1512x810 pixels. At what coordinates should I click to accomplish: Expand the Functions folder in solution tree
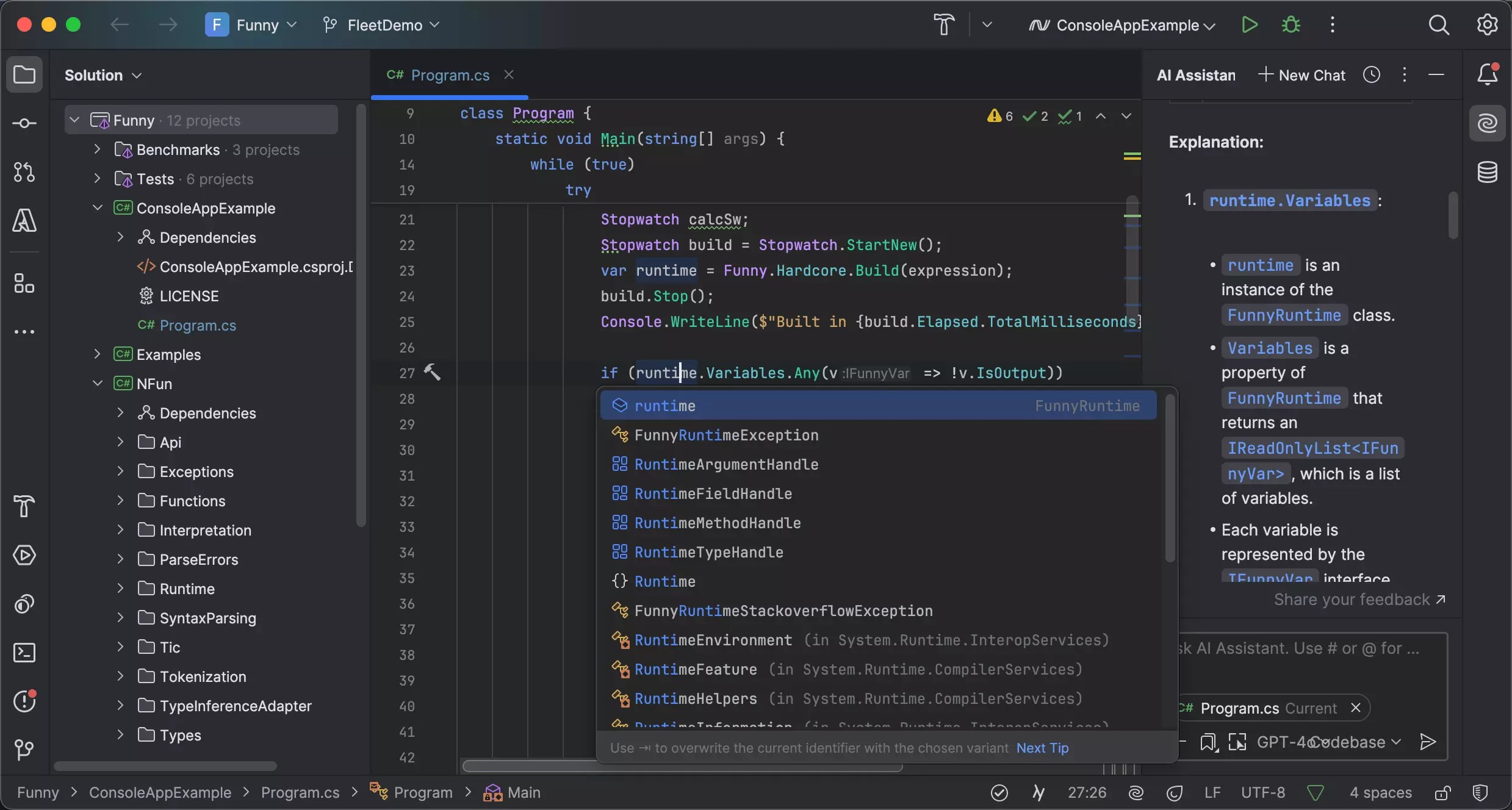click(x=120, y=501)
